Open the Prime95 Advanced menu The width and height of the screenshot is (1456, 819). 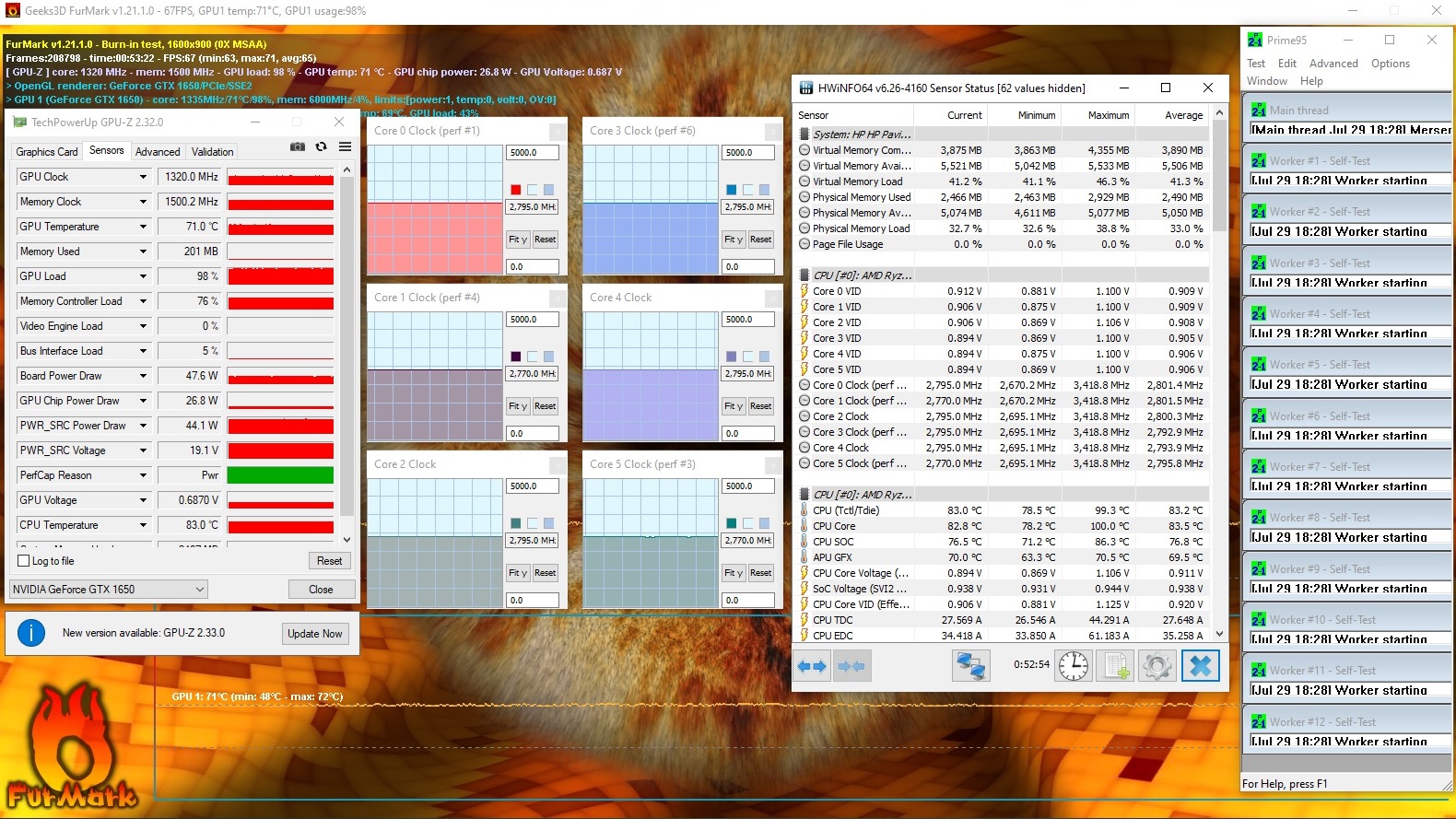click(1333, 64)
